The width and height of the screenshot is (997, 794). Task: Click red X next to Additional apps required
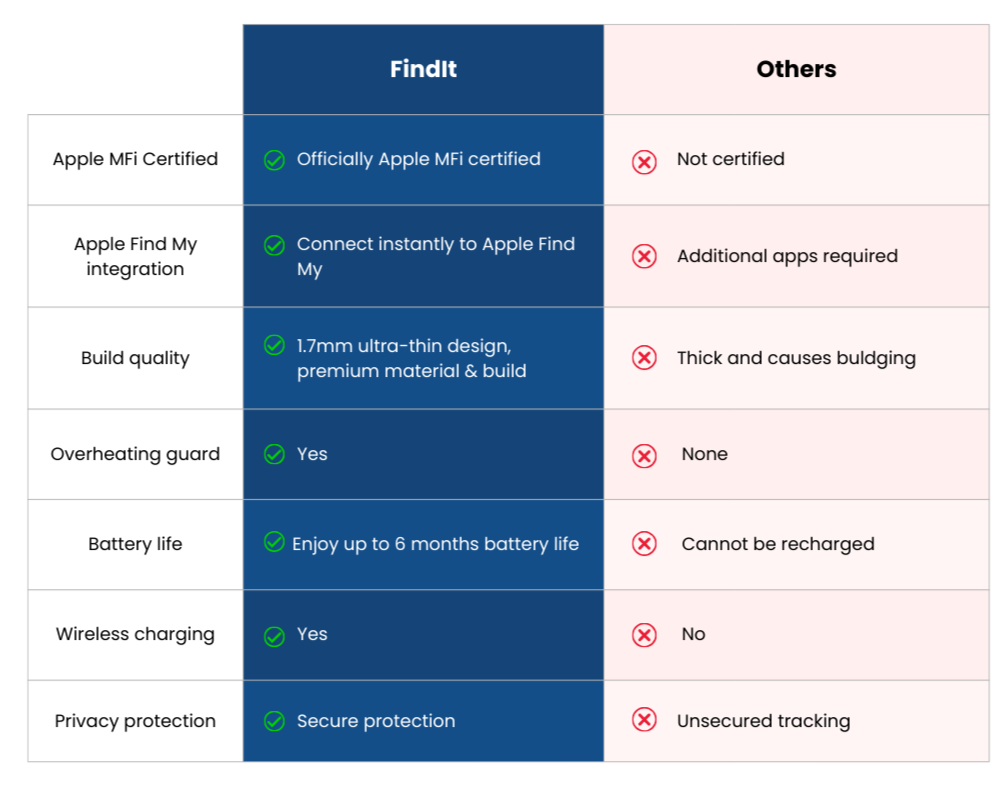(x=644, y=256)
